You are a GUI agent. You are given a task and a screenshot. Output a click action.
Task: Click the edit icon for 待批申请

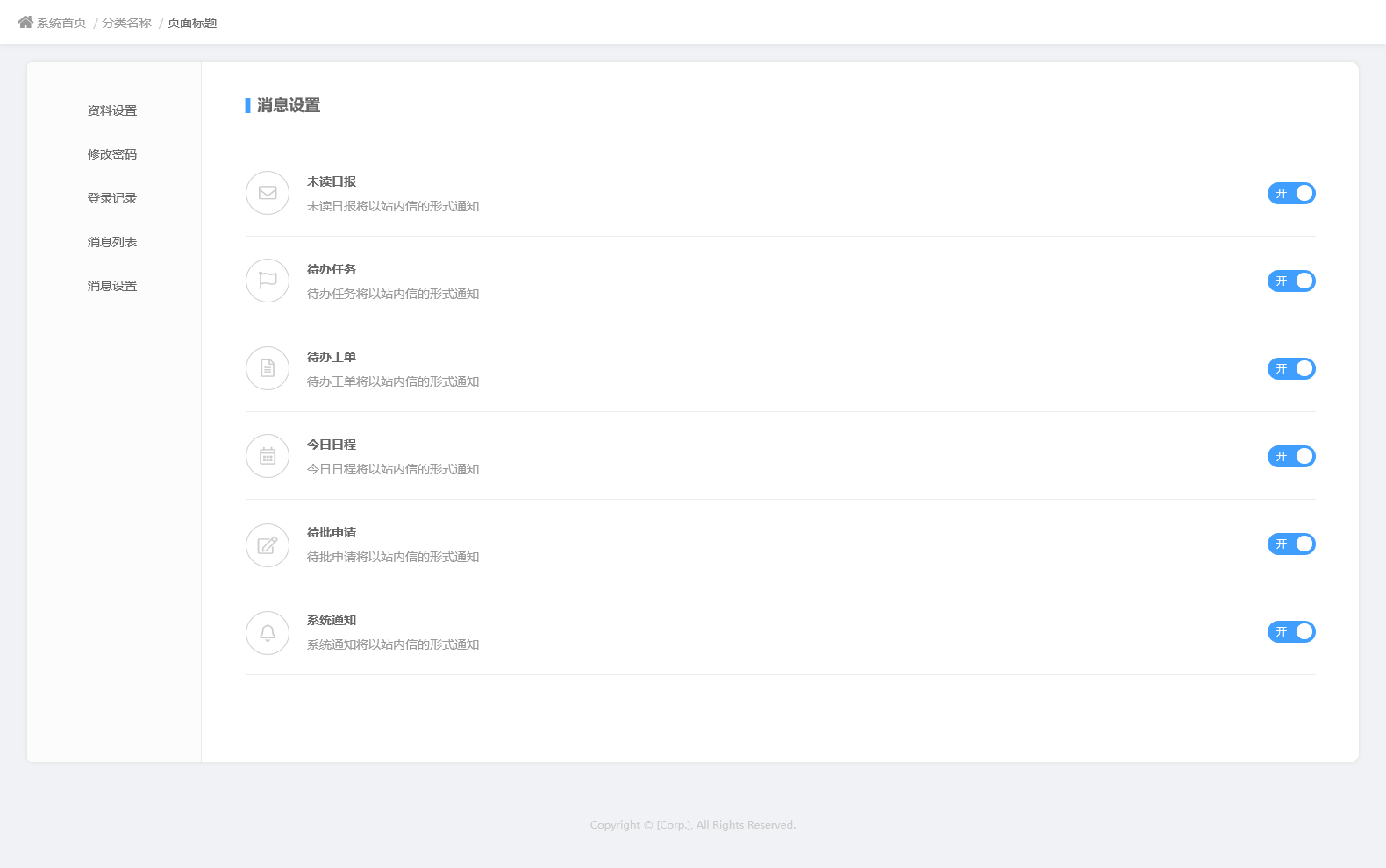pyautogui.click(x=268, y=545)
